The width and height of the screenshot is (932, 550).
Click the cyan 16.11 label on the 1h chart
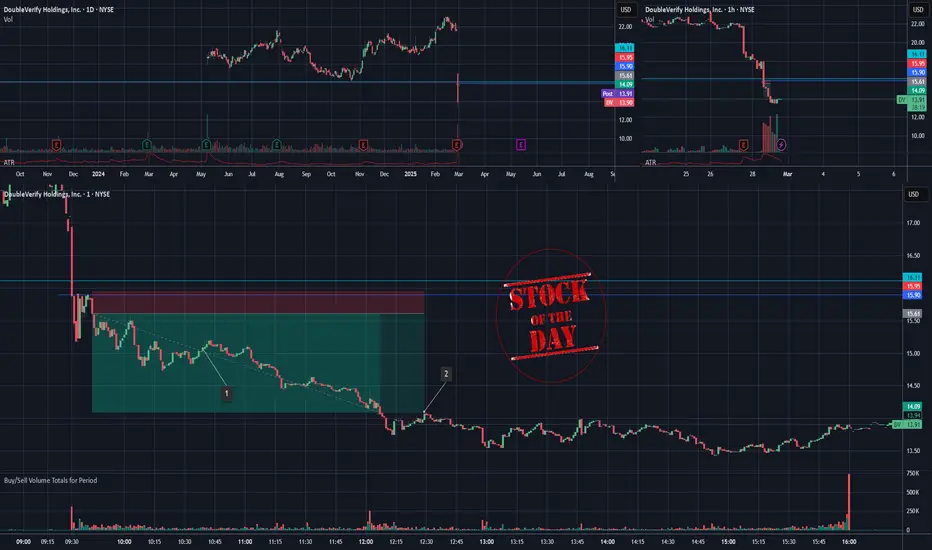[x=917, y=54]
